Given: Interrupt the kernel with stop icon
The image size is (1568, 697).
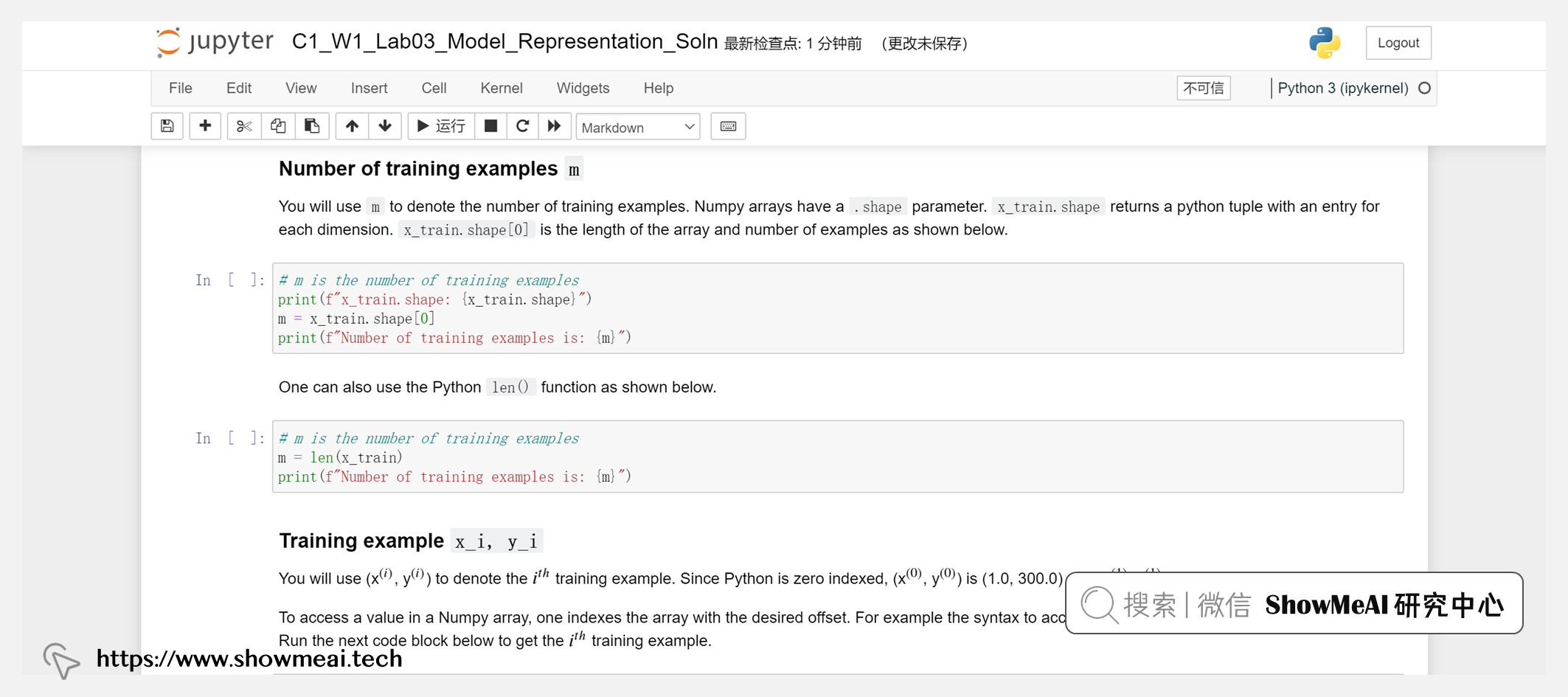Looking at the screenshot, I should click(490, 126).
